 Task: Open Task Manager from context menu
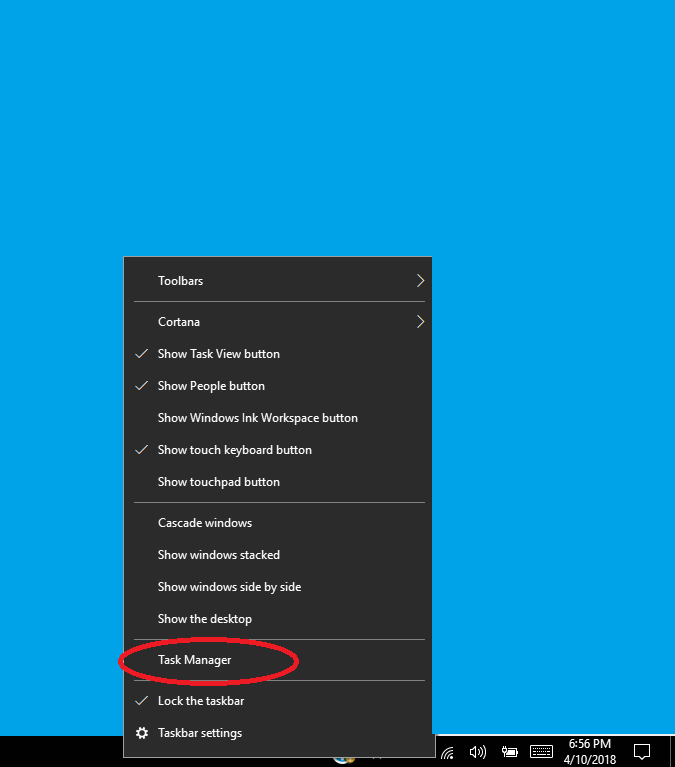click(277, 660)
